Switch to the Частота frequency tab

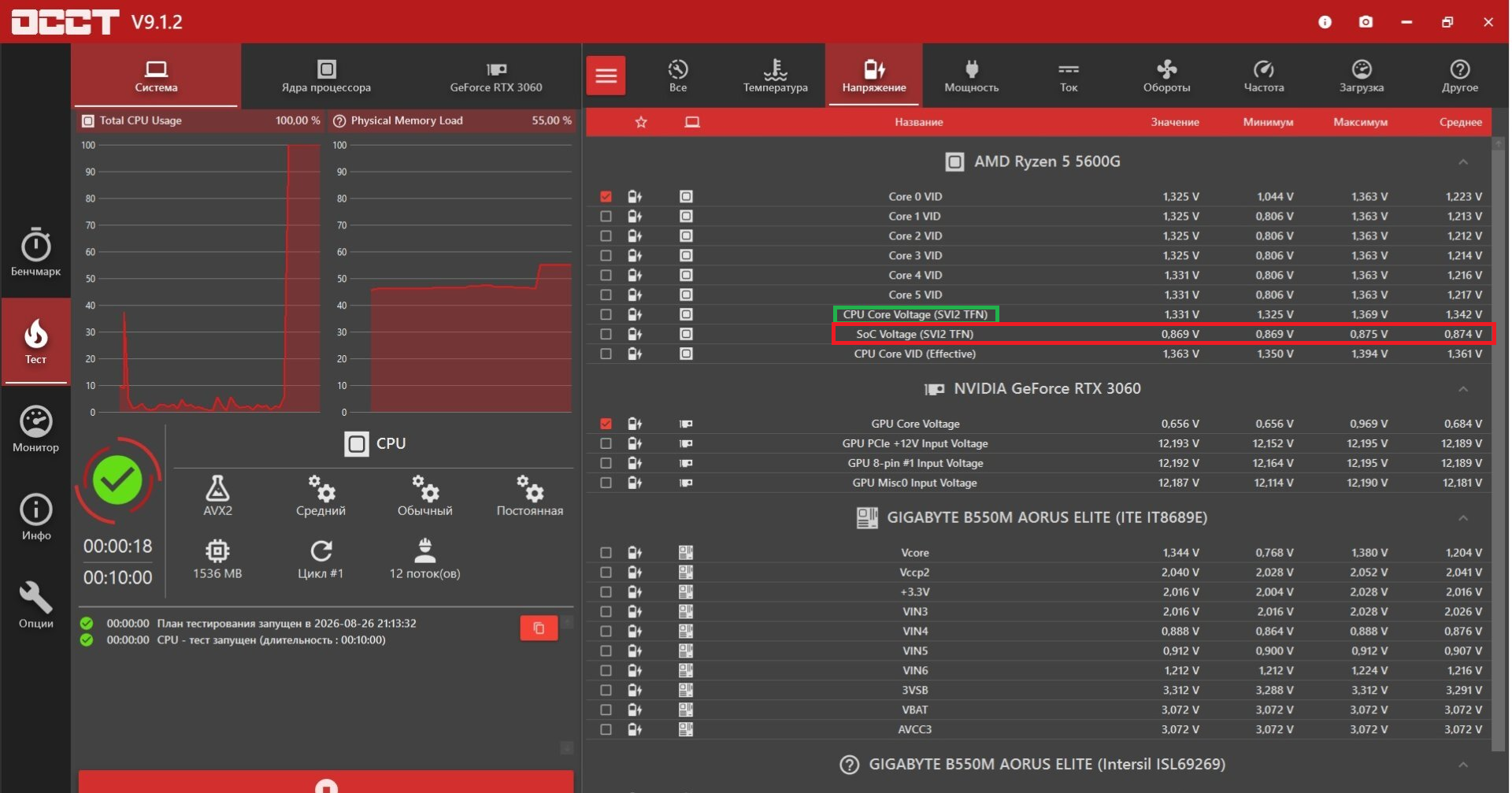pos(1264,76)
